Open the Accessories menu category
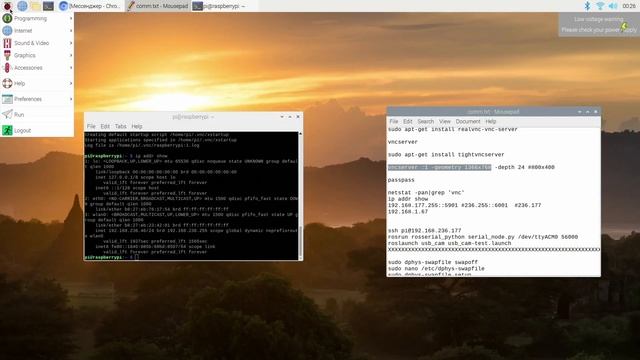Screen dimensions: 640x360 37,67
